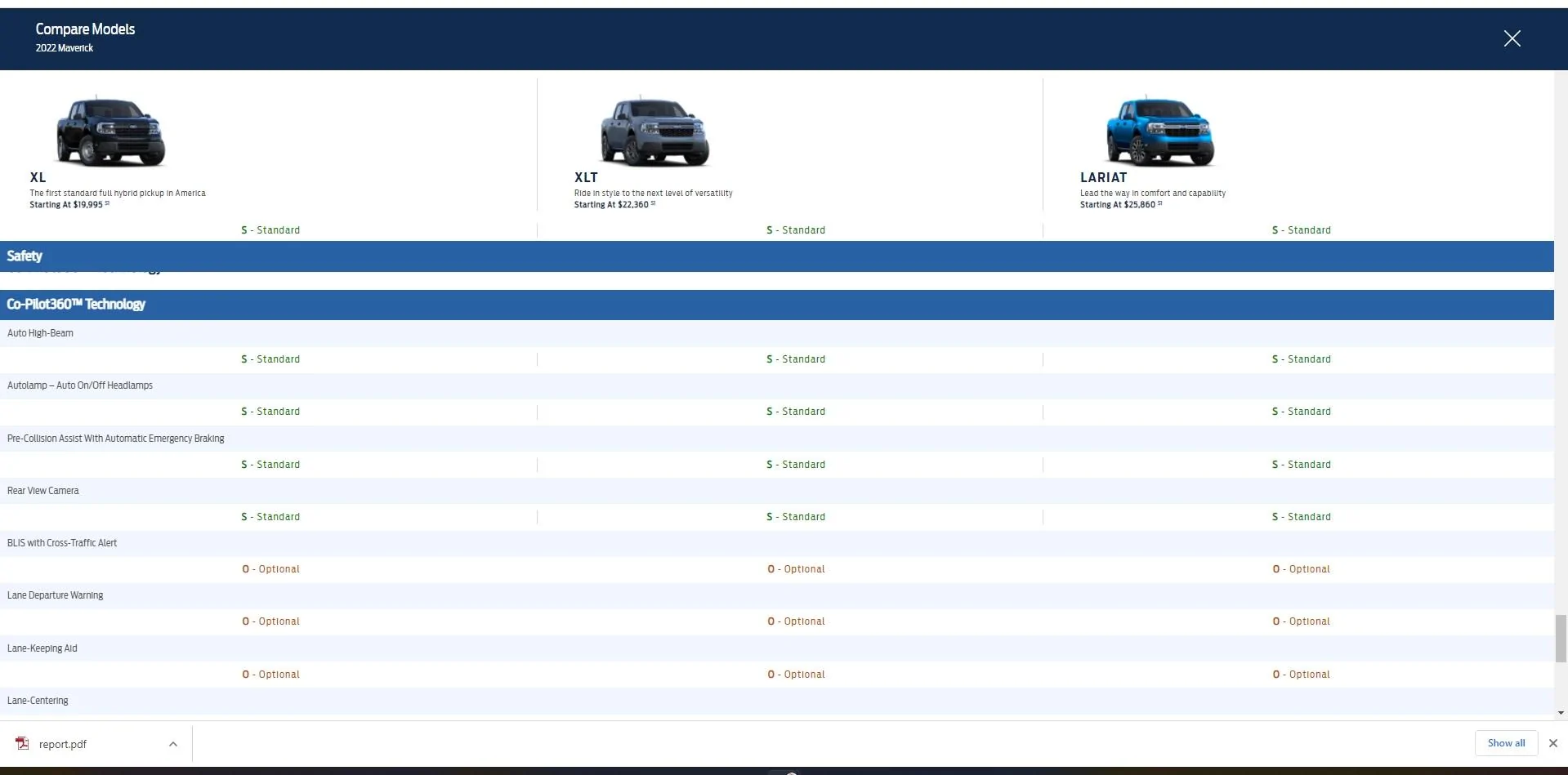Screen dimensions: 1568x775
Task: Open the report.pdf download options chevron
Action: click(x=173, y=744)
